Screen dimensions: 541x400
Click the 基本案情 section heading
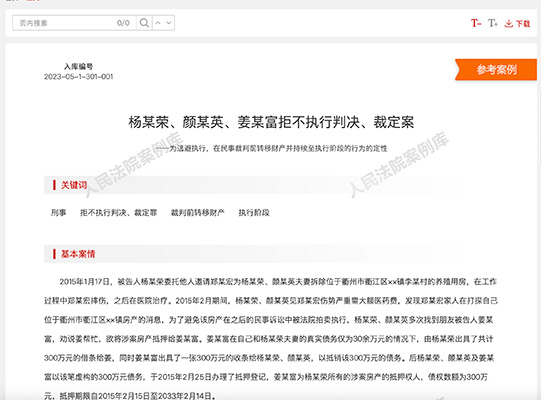click(x=78, y=254)
